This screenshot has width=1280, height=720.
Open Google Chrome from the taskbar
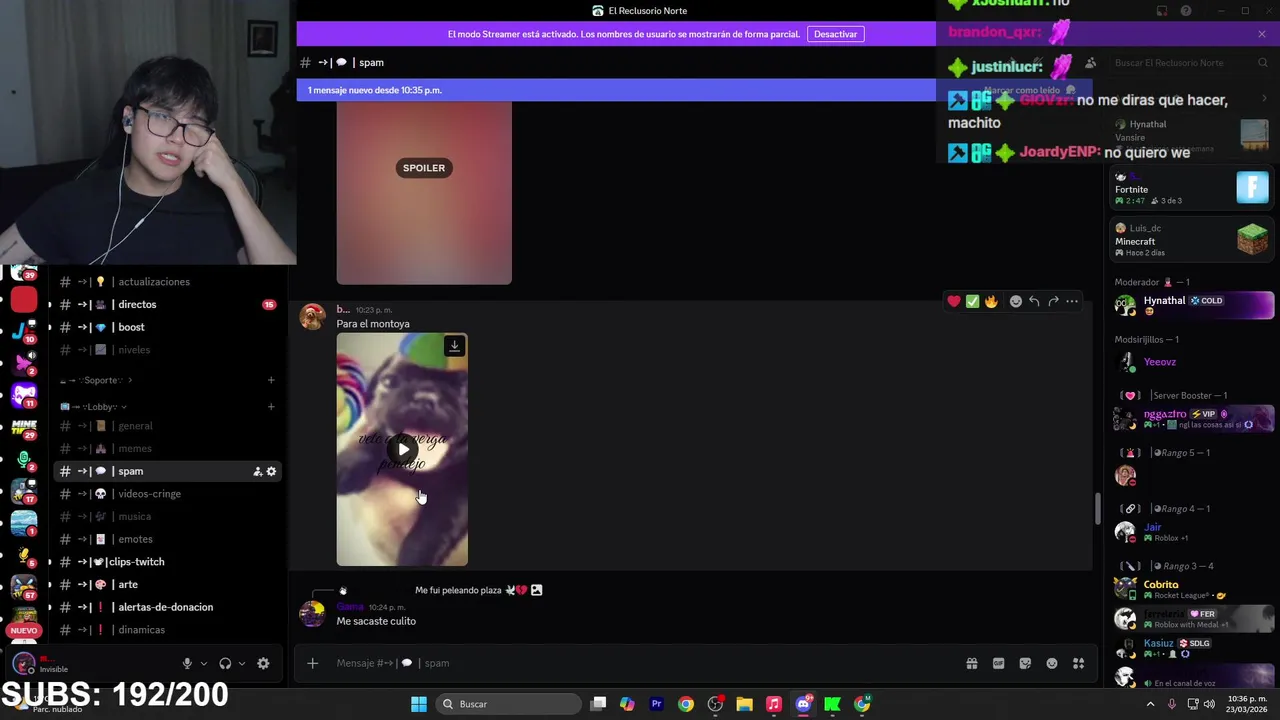click(x=685, y=704)
